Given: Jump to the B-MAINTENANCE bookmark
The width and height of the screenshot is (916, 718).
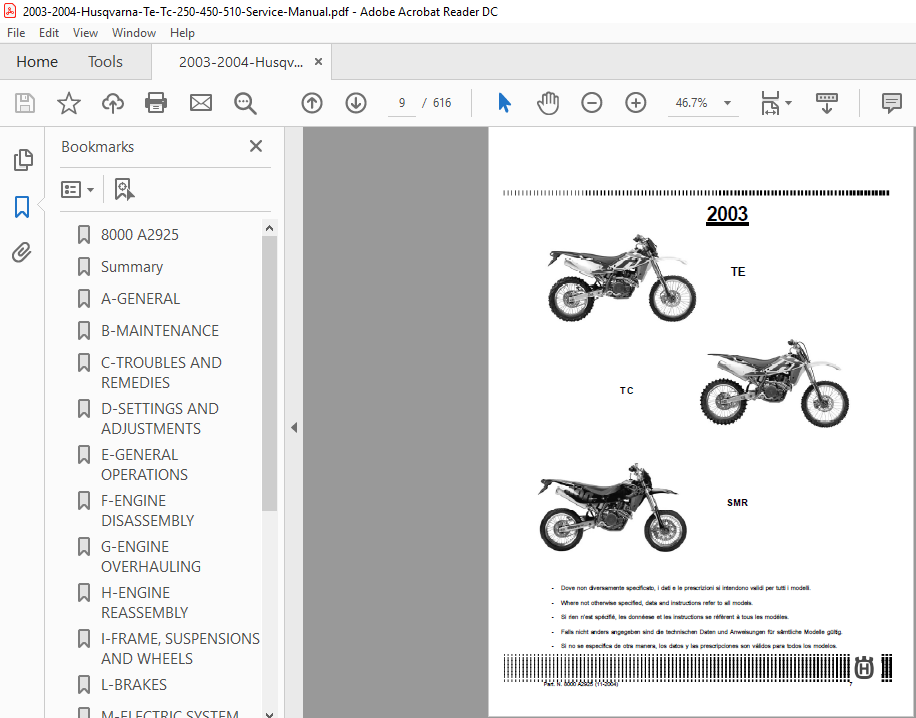Looking at the screenshot, I should tap(159, 331).
